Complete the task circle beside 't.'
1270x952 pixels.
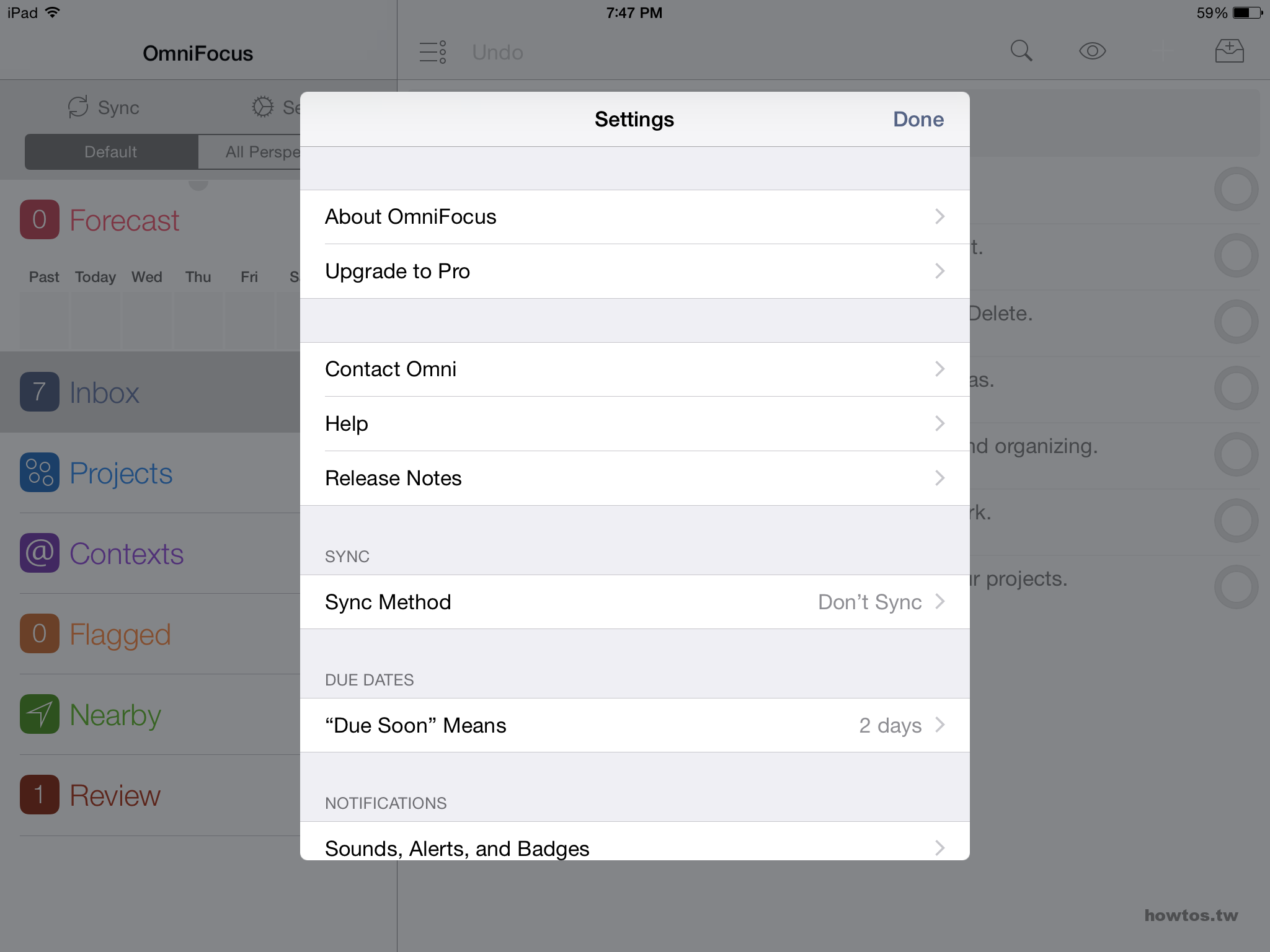[1236, 255]
